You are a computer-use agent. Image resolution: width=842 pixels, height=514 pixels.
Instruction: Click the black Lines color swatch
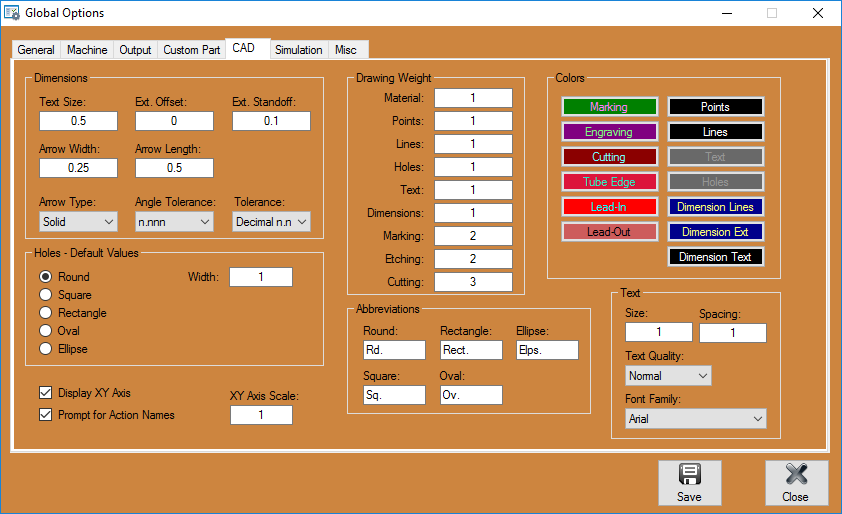716,132
